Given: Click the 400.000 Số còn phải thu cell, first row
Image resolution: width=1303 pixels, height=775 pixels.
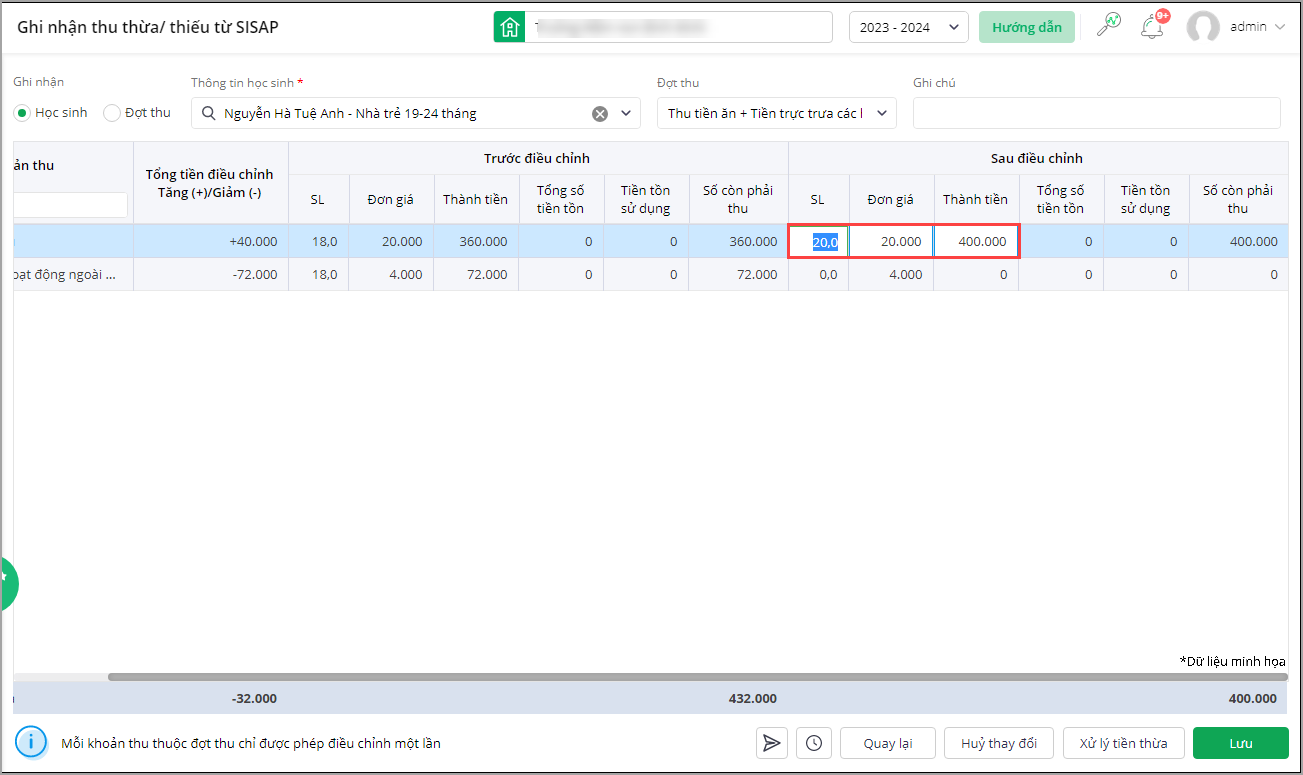Looking at the screenshot, I should click(1239, 241).
